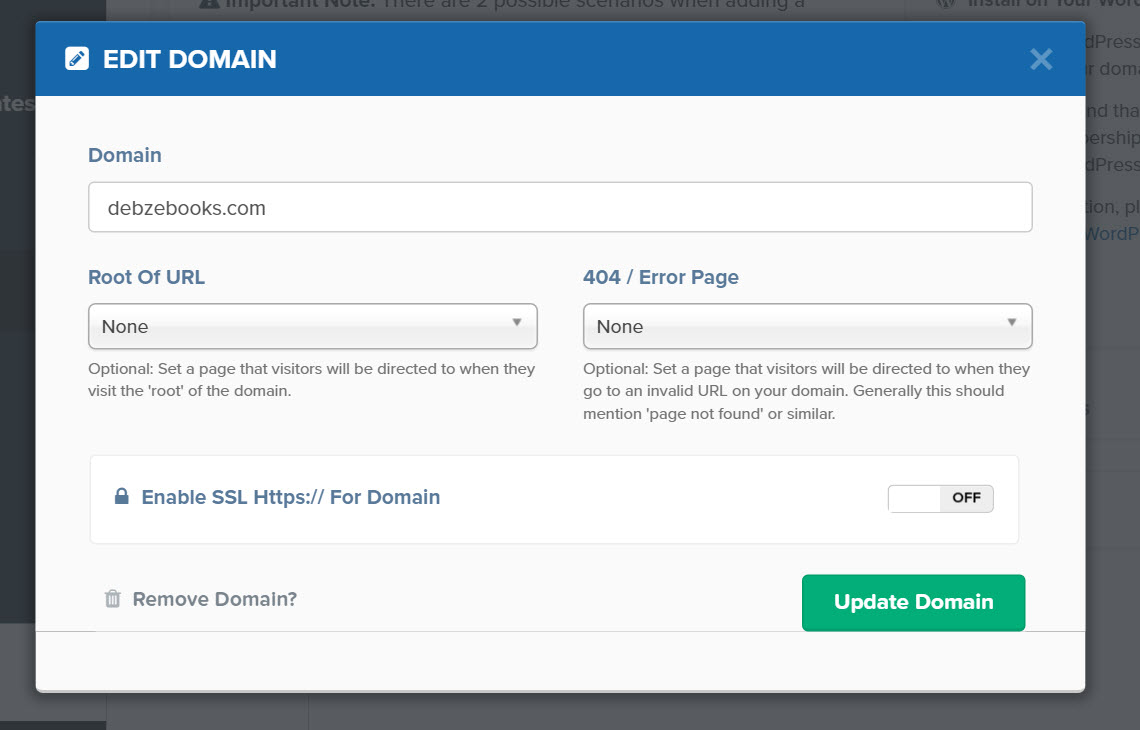
Task: Click the Remove Domain? link
Action: tap(214, 599)
